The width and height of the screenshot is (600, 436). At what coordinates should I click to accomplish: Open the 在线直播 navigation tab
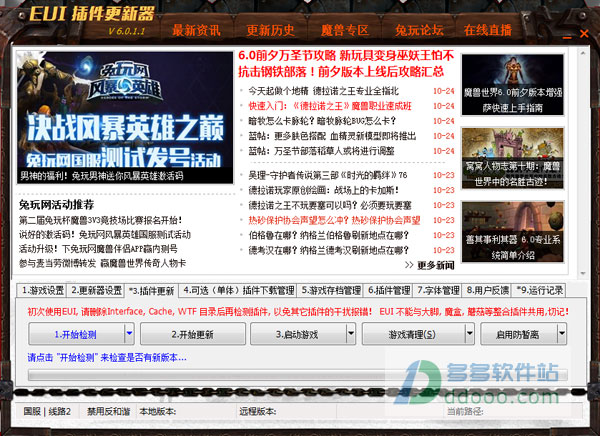(488, 30)
